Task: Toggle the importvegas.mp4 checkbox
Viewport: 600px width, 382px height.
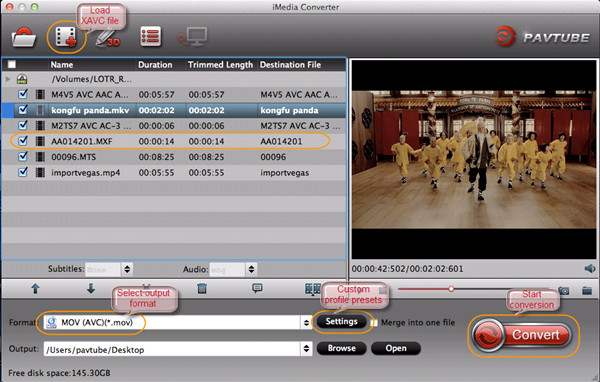Action: (23, 172)
